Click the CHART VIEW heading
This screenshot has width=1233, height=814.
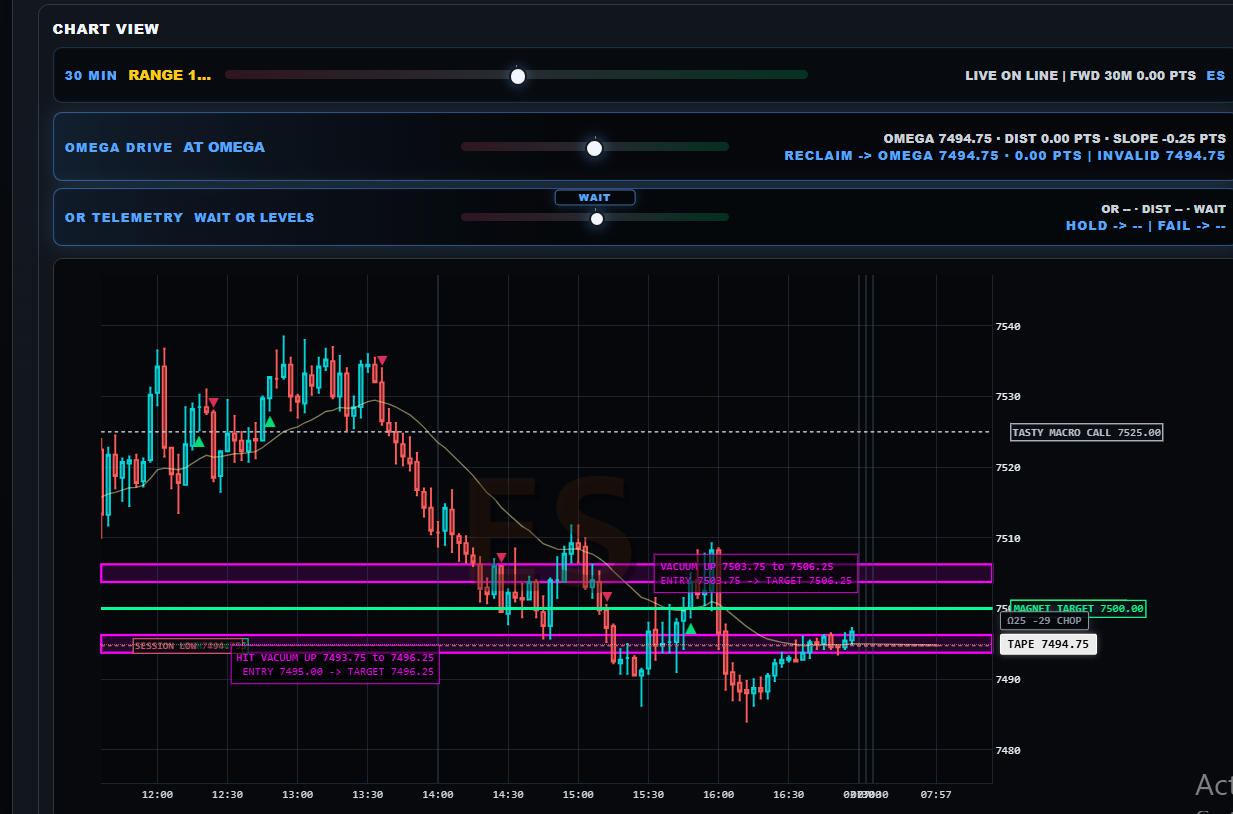[106, 29]
